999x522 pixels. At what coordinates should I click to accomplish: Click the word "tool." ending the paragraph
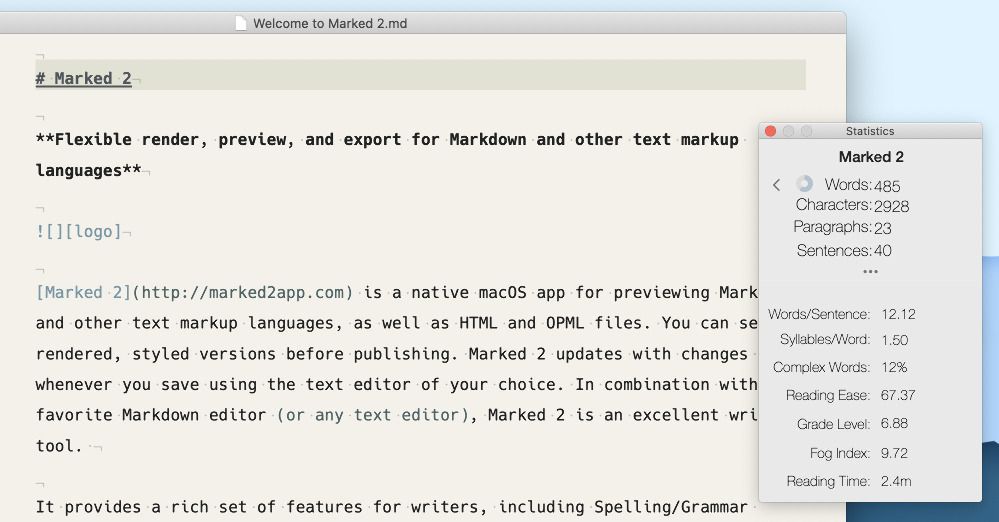coord(59,446)
